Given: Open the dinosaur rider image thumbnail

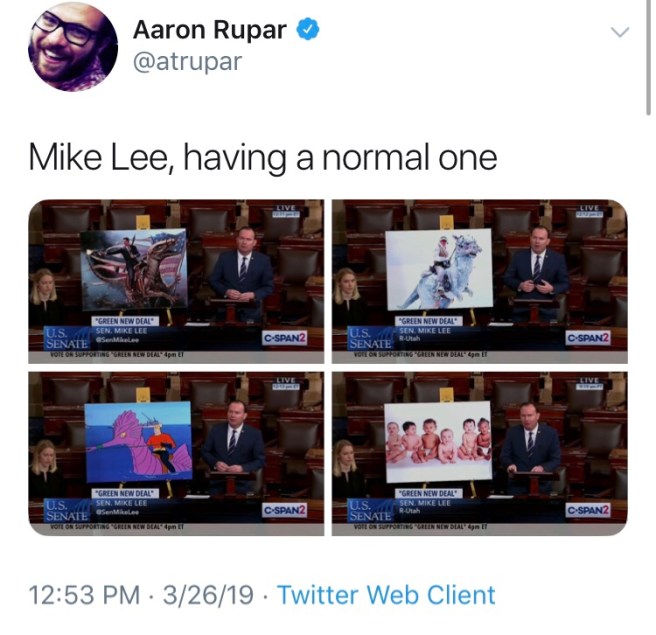Looking at the screenshot, I should [x=176, y=282].
